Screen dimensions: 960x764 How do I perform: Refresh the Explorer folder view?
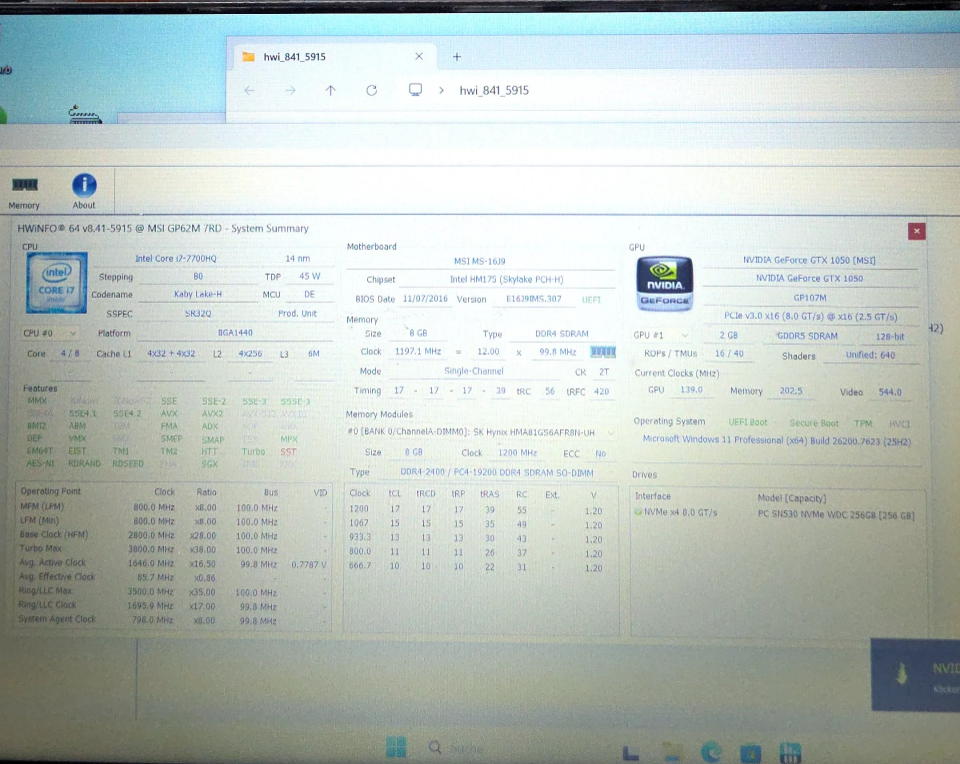pos(372,91)
